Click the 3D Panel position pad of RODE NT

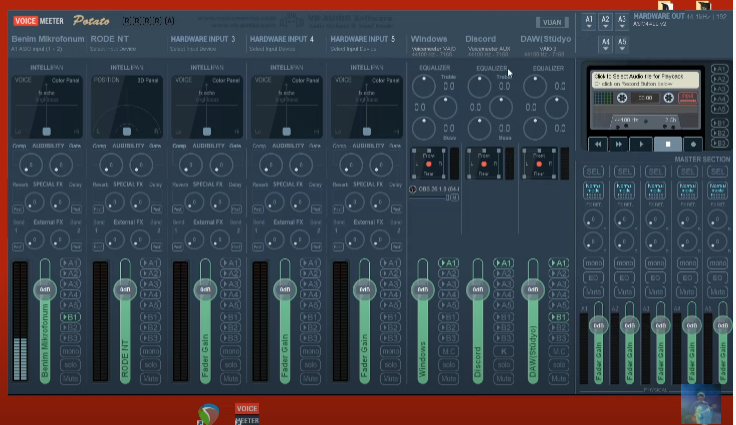coord(127,107)
